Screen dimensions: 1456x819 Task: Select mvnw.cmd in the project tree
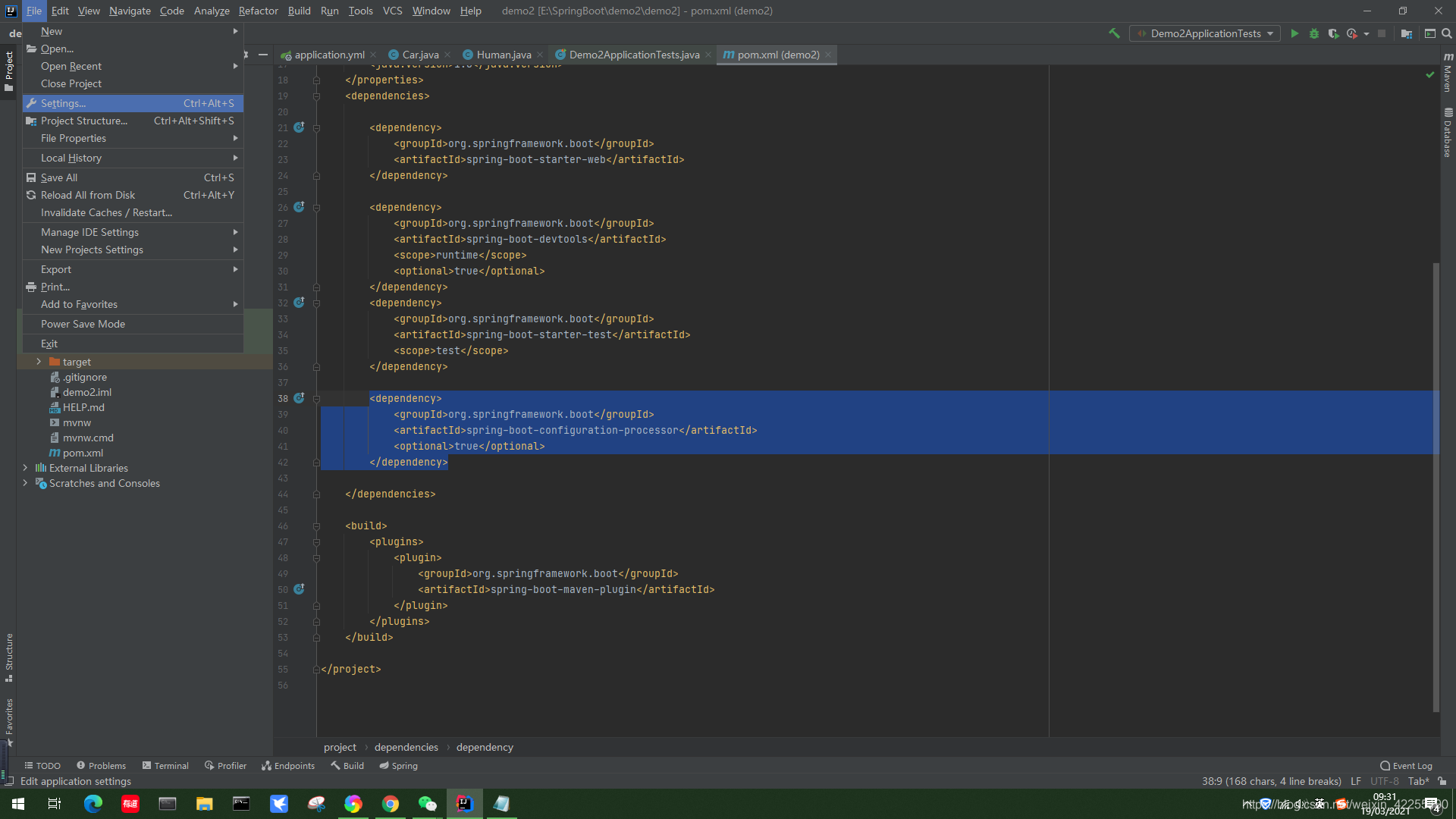click(x=88, y=438)
